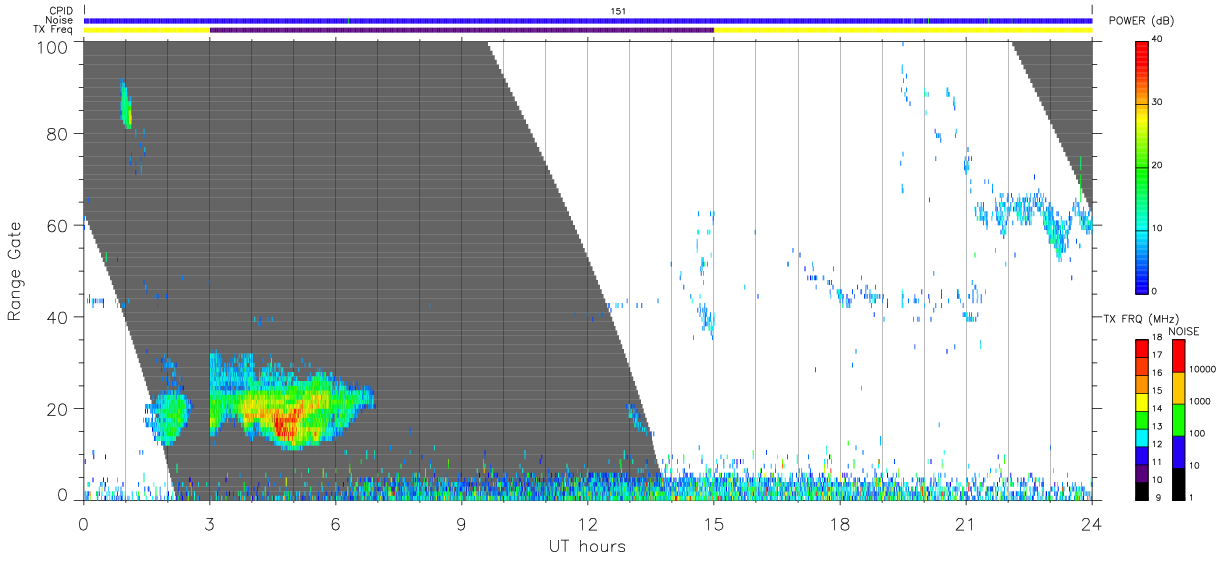Click the yellow segment of Noise color bar
1228x567 pixels.
(1179, 388)
